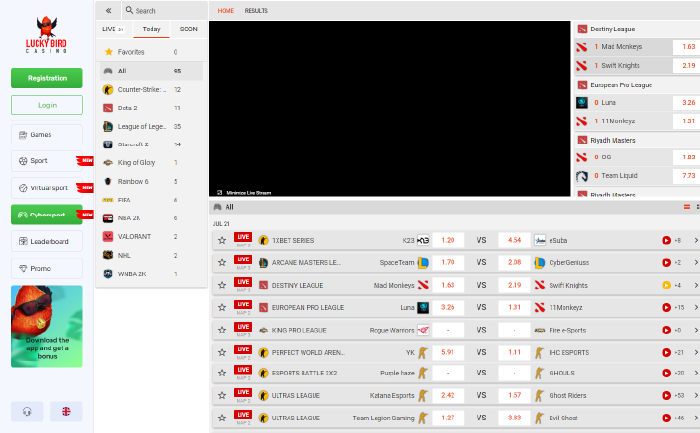700x433 pixels.
Task: Expand the DESTINY LEAGUE match arrow
Action: tap(696, 285)
